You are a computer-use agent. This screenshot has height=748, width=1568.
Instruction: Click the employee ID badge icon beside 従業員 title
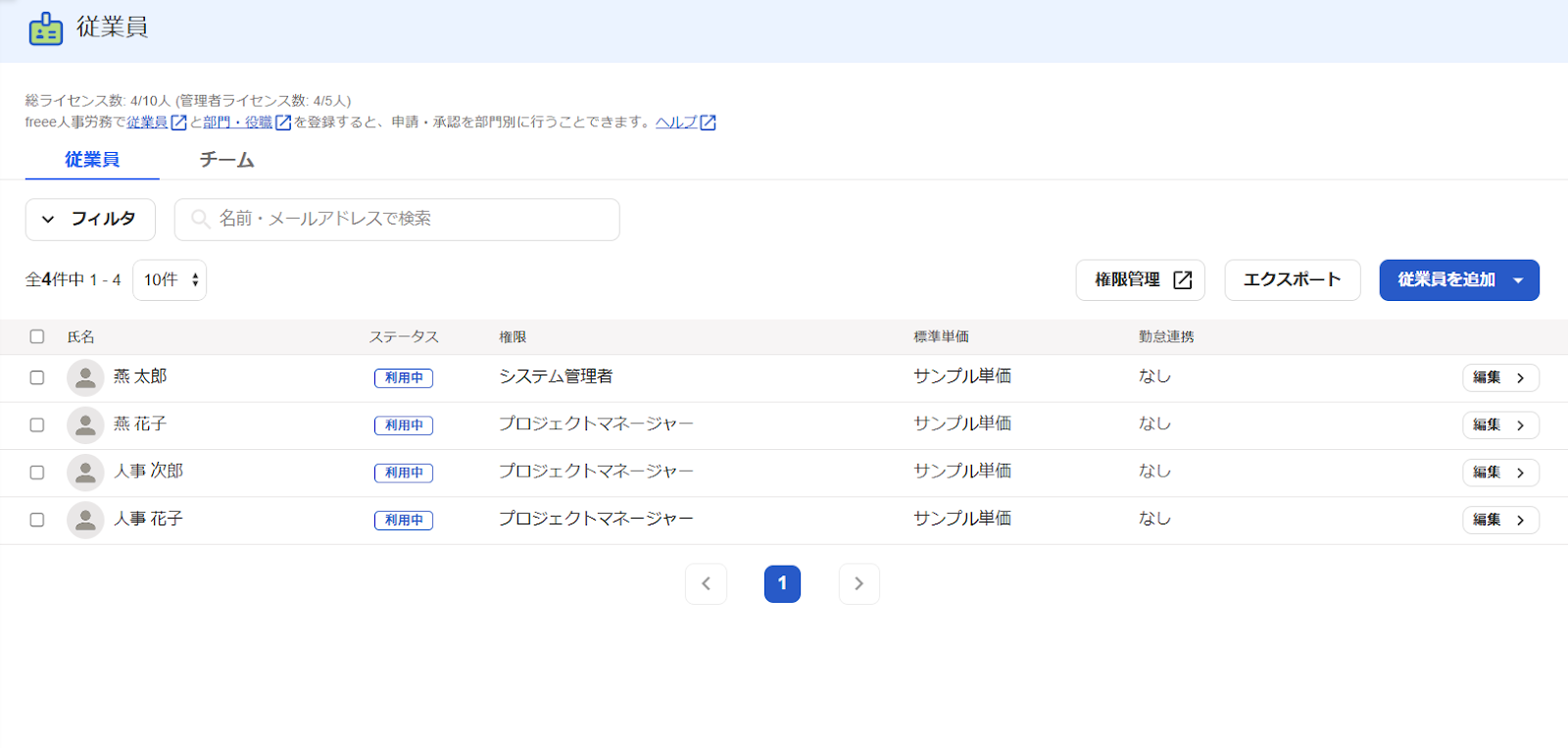point(46,28)
